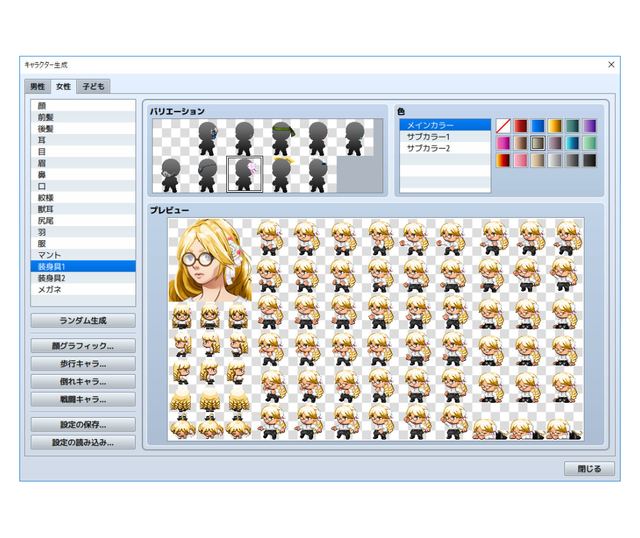Screen dimensions: 640x538
Task: Switch to the 女性 tab
Action: point(63,87)
